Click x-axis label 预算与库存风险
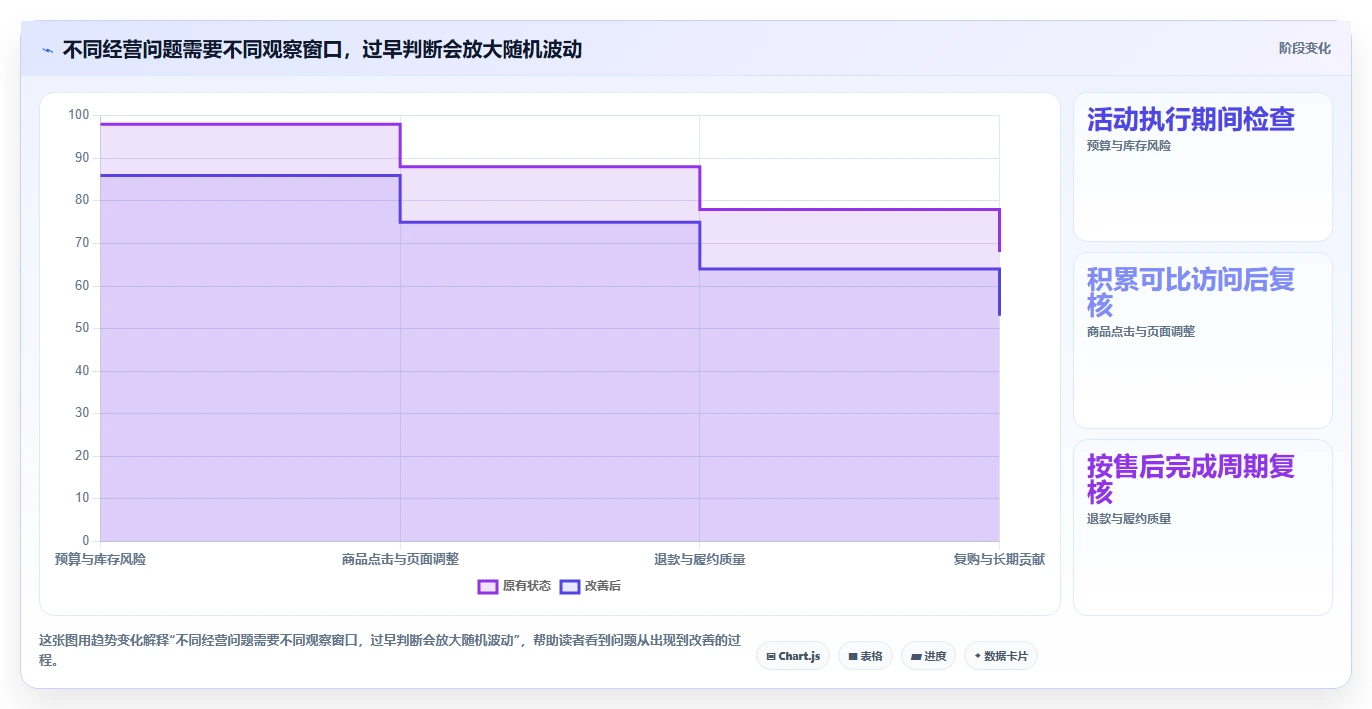The image size is (1372, 709). pos(100,559)
